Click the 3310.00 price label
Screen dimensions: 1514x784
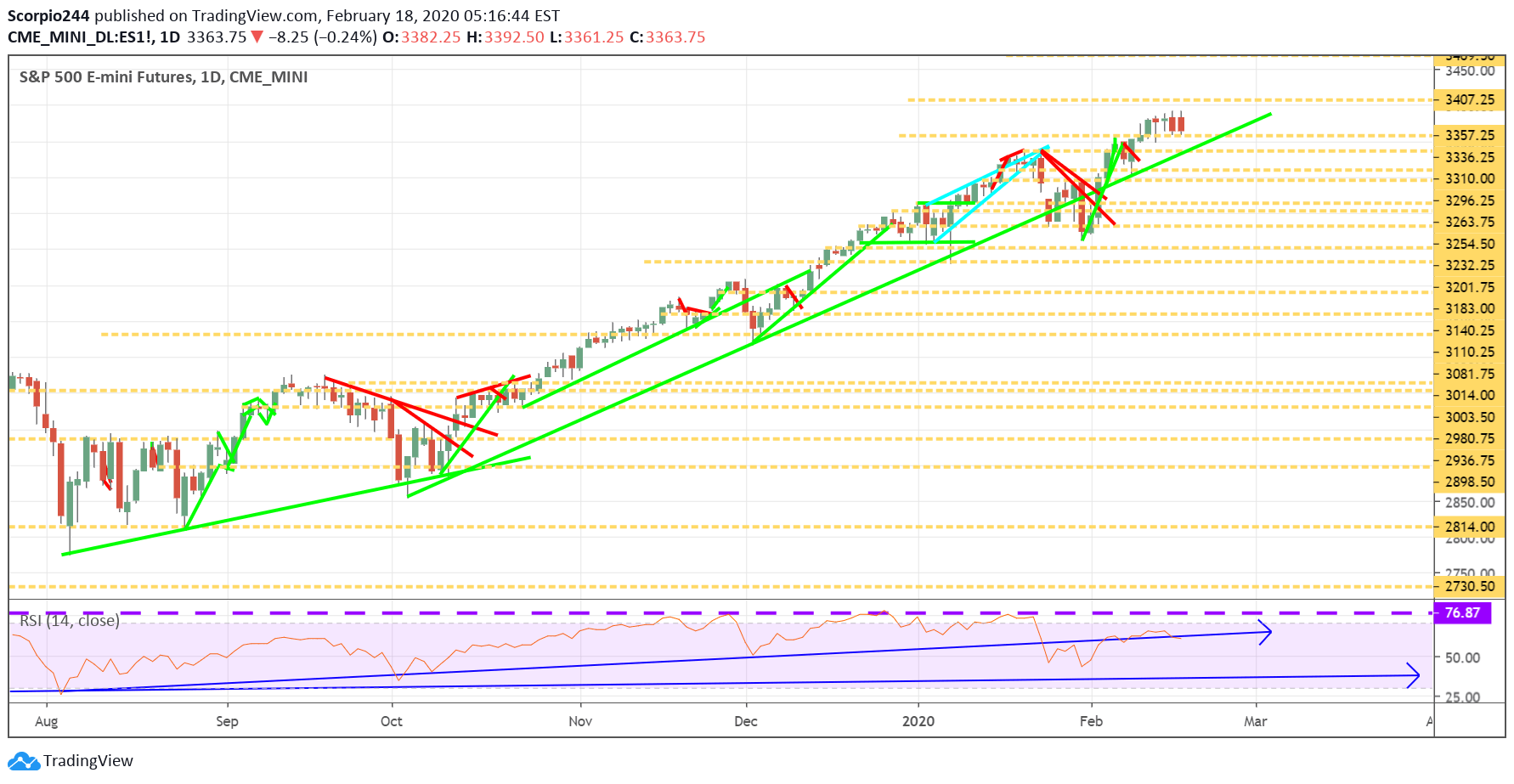(1470, 179)
